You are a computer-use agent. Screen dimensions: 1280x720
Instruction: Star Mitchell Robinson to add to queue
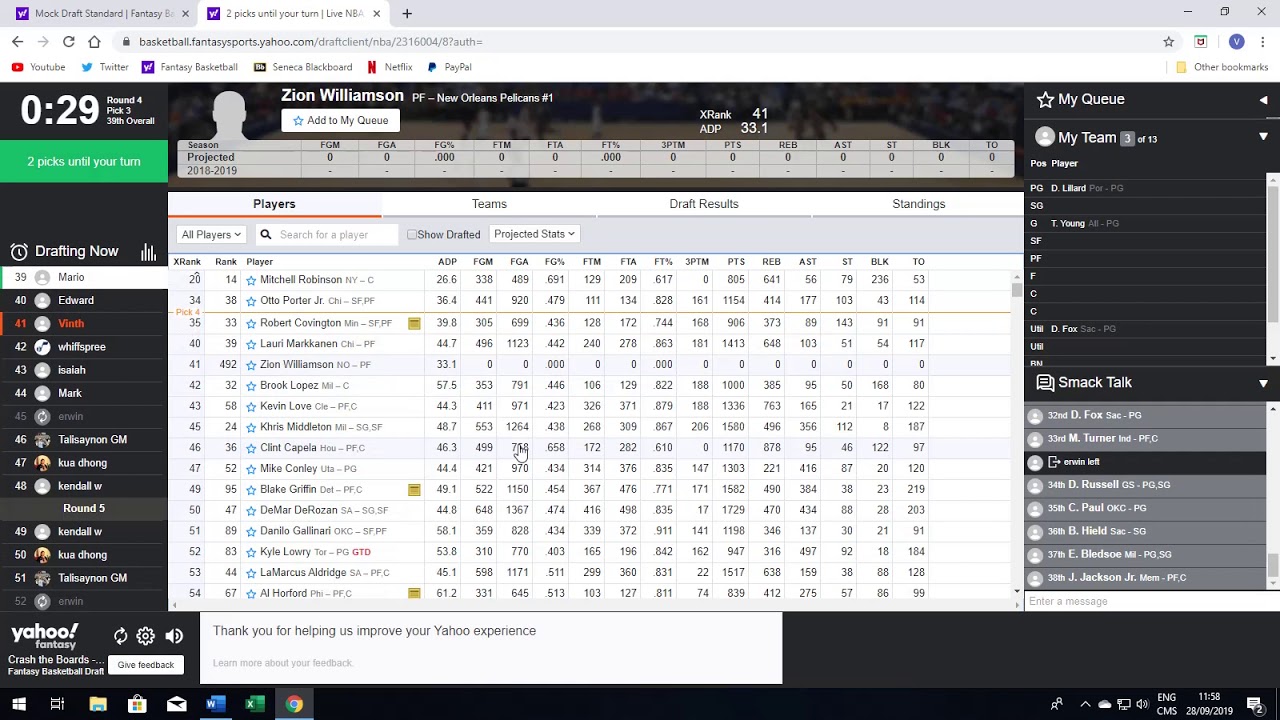click(251, 280)
